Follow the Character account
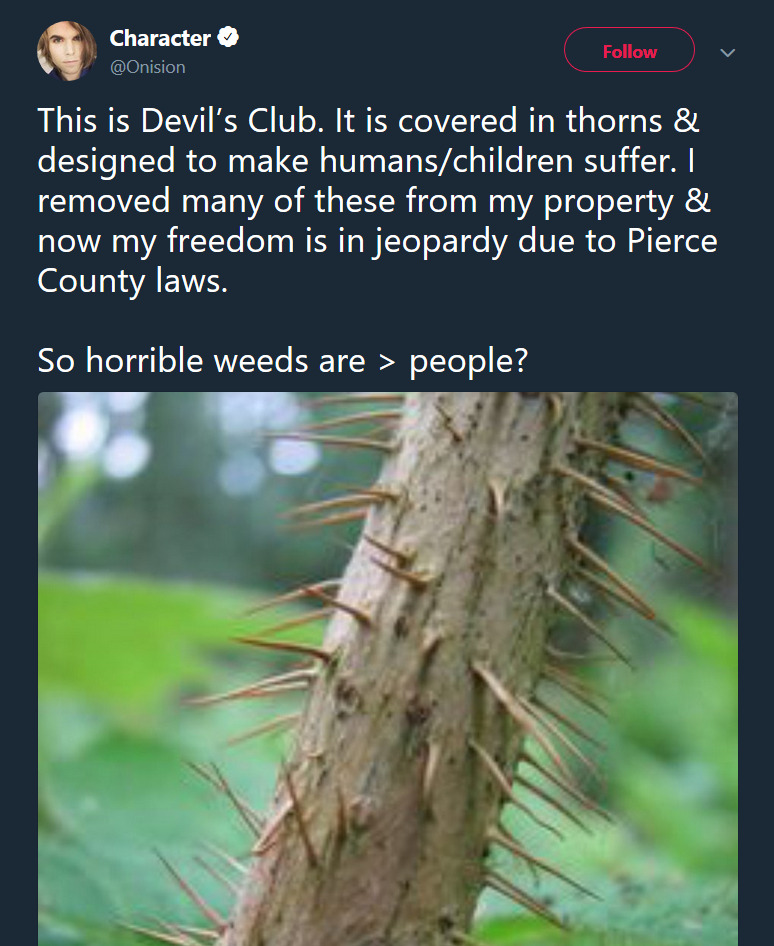Image resolution: width=774 pixels, height=946 pixels. coord(629,50)
